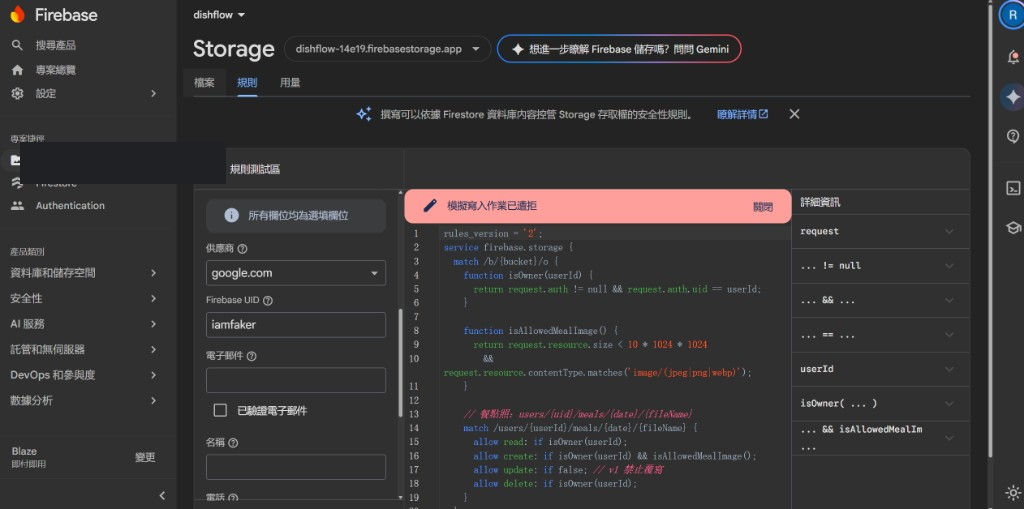Click the help icon beside 名稱
The width and height of the screenshot is (1024, 509).
233,442
